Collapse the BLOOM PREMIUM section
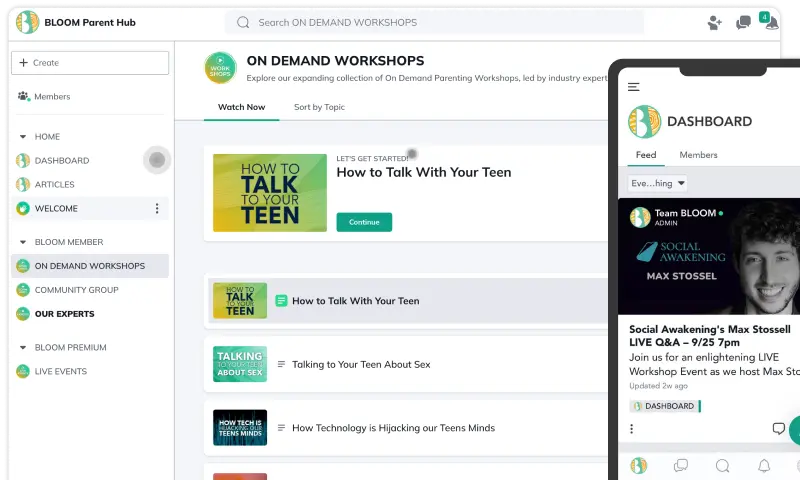The image size is (800, 480). (23, 348)
